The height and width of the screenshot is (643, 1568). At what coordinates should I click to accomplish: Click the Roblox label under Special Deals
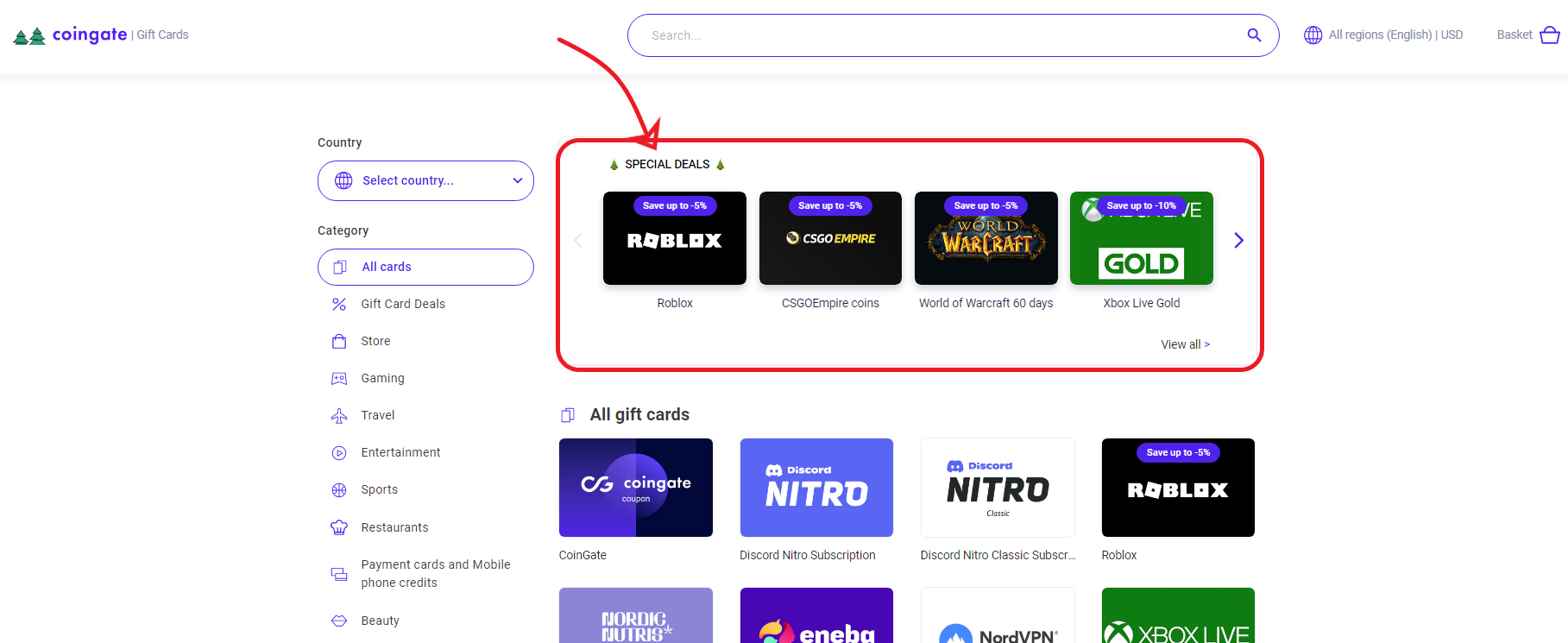tap(675, 304)
